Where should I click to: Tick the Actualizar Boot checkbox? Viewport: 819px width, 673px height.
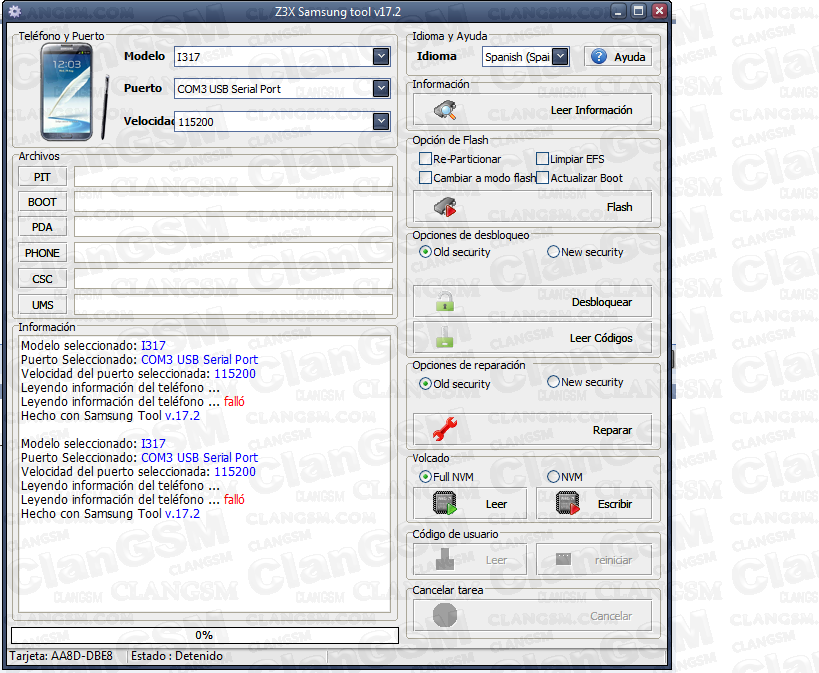543,178
